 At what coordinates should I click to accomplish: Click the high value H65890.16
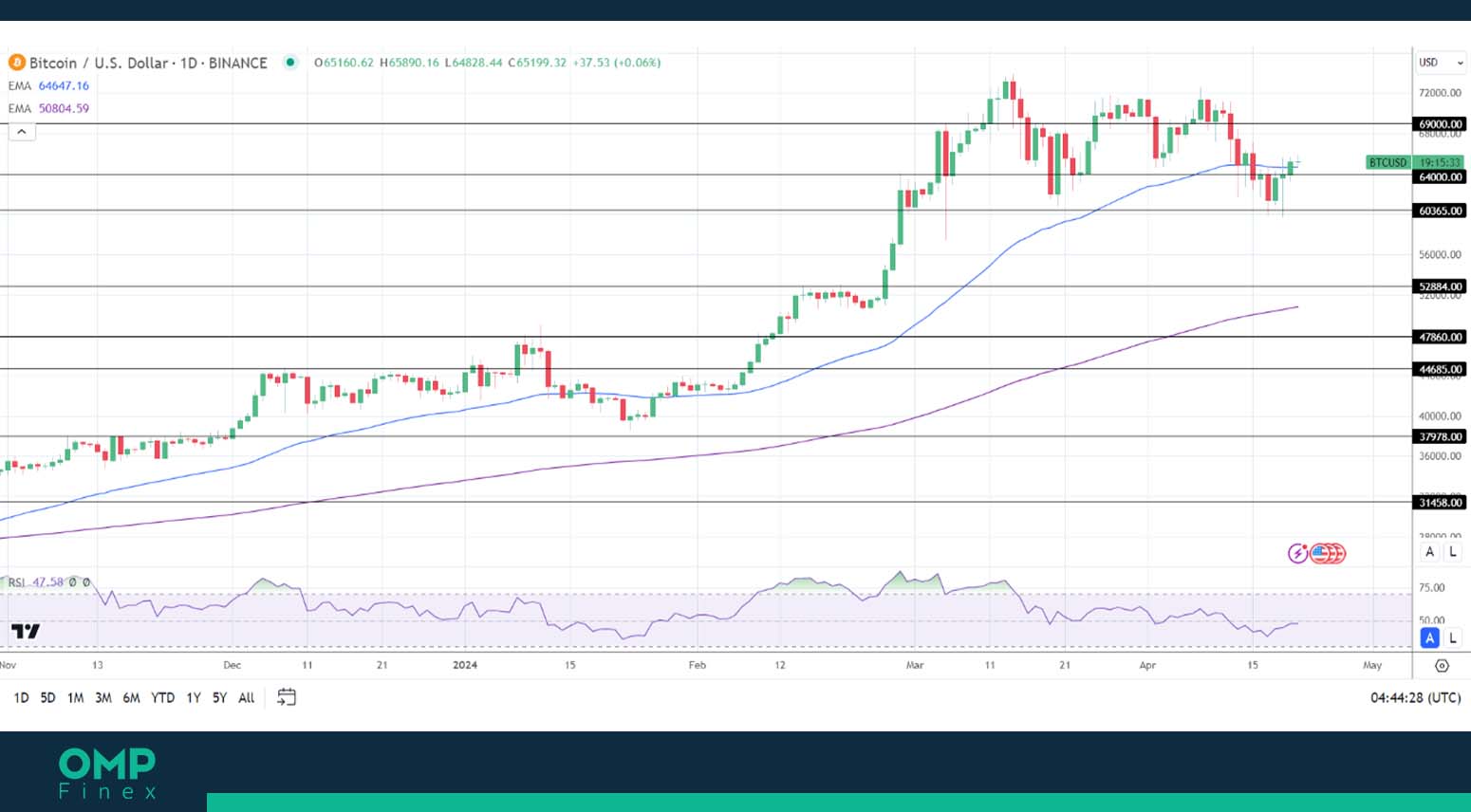[x=409, y=63]
